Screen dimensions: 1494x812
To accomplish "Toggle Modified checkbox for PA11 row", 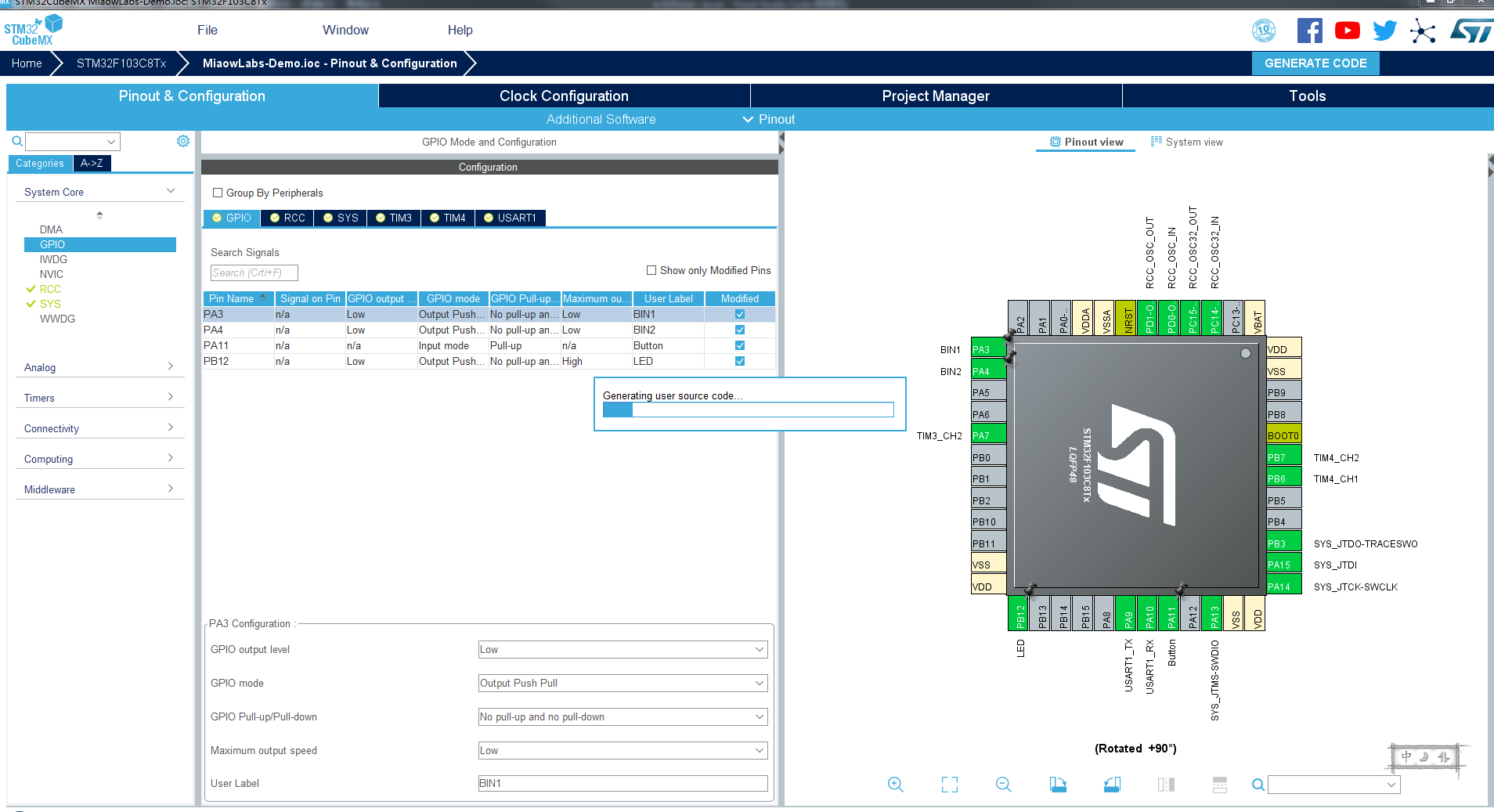I will (x=740, y=345).
